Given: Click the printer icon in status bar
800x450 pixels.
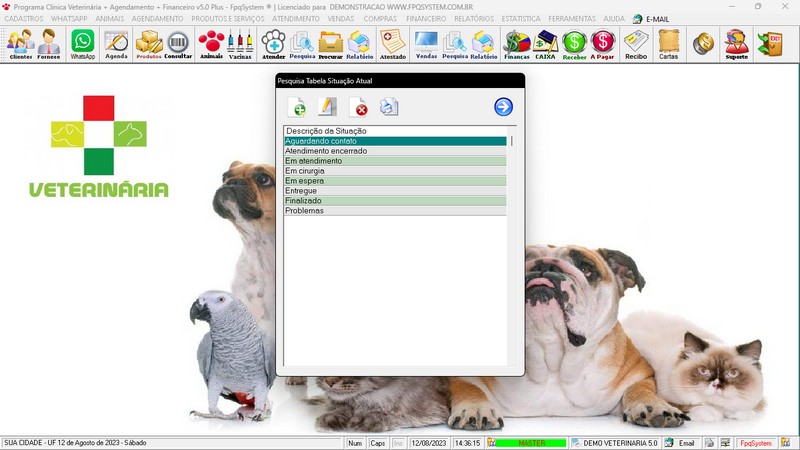Looking at the screenshot, I should 709,443.
